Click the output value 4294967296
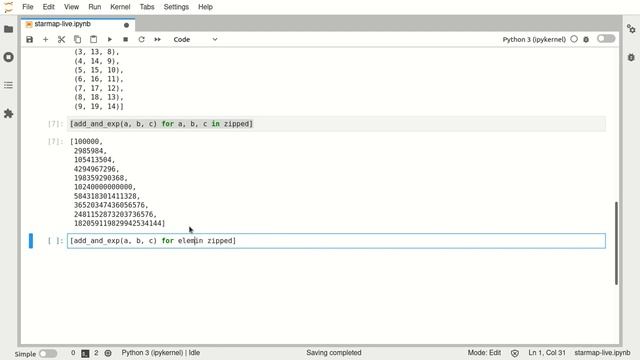This screenshot has height=360, width=640. [x=96, y=169]
